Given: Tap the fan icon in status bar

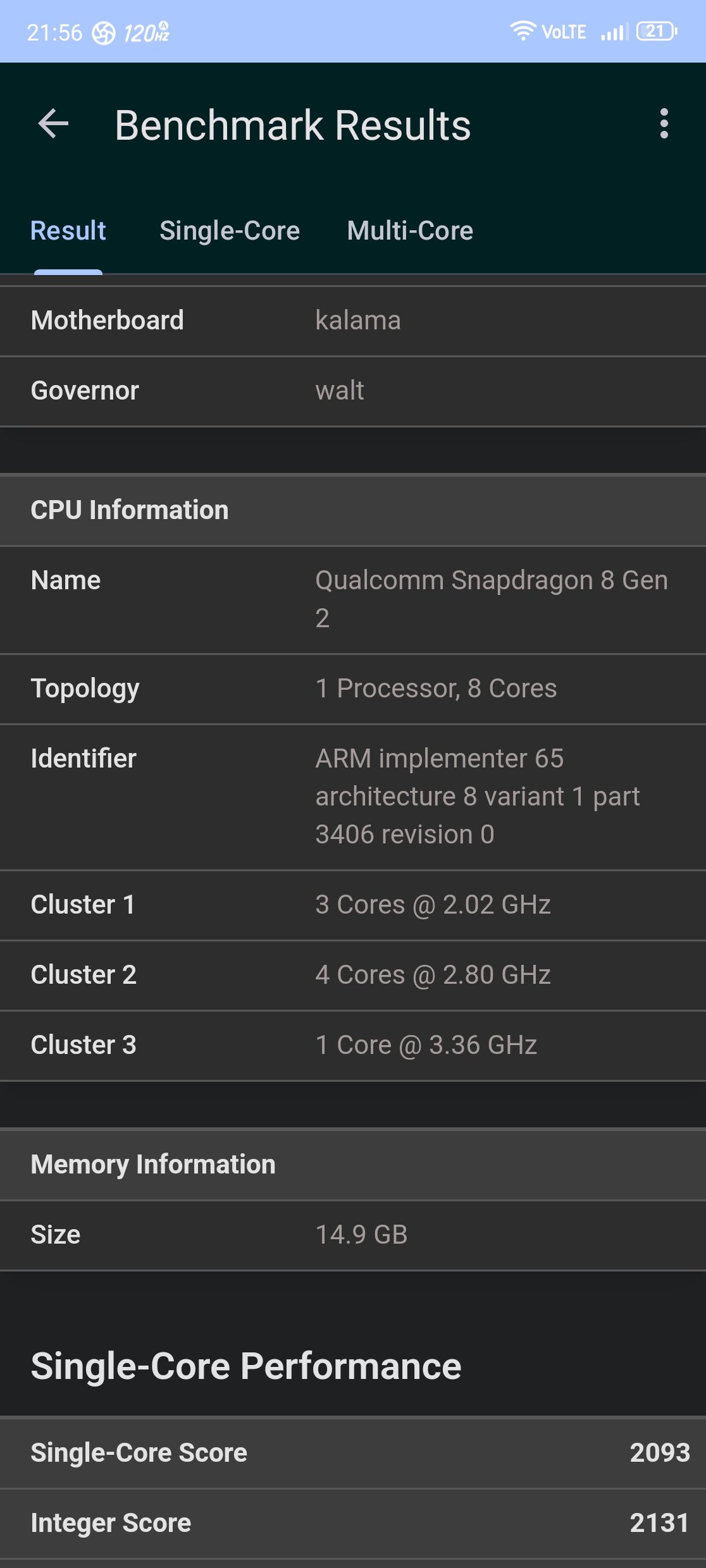Looking at the screenshot, I should [x=104, y=33].
